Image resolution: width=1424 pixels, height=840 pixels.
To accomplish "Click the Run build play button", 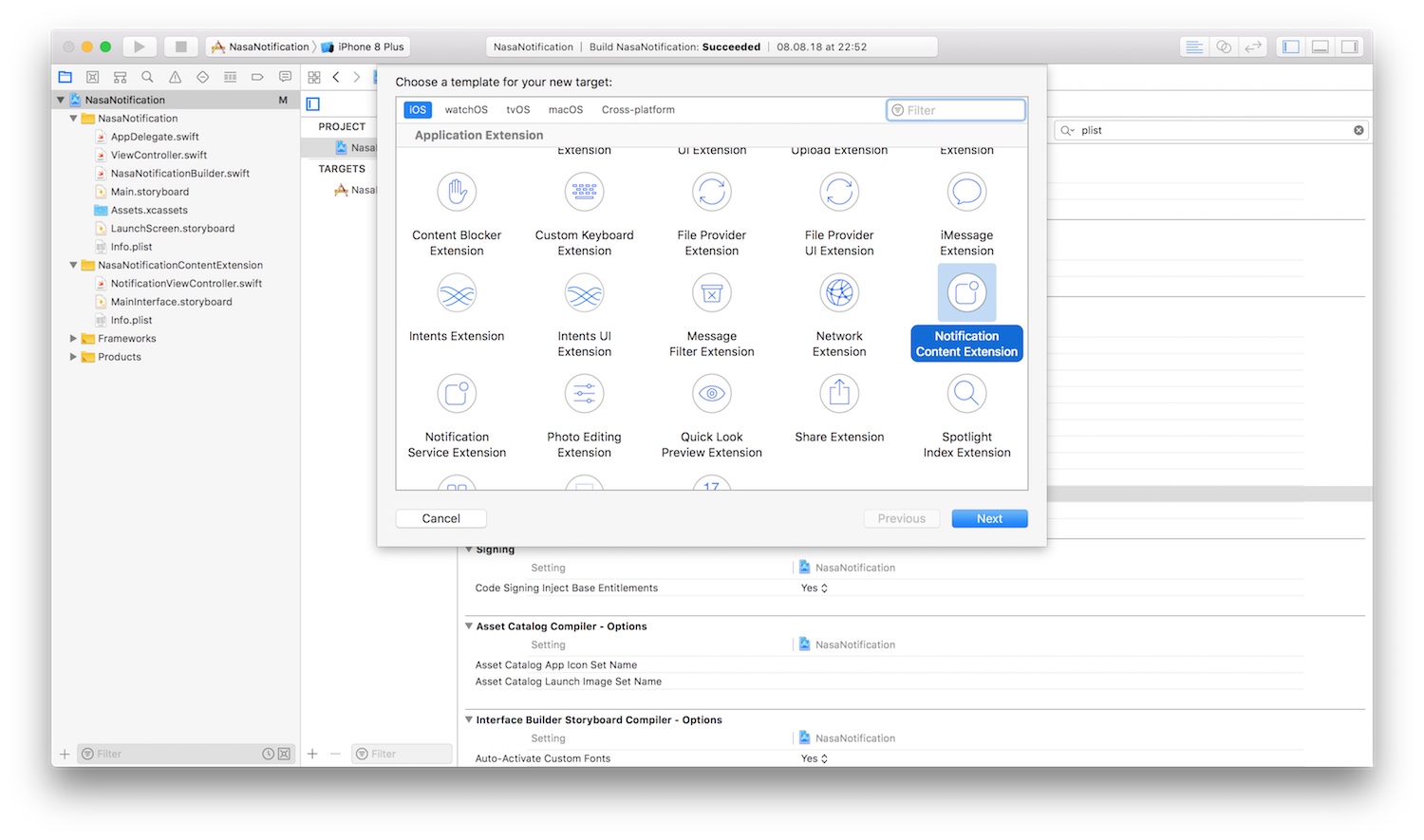I will (x=139, y=47).
